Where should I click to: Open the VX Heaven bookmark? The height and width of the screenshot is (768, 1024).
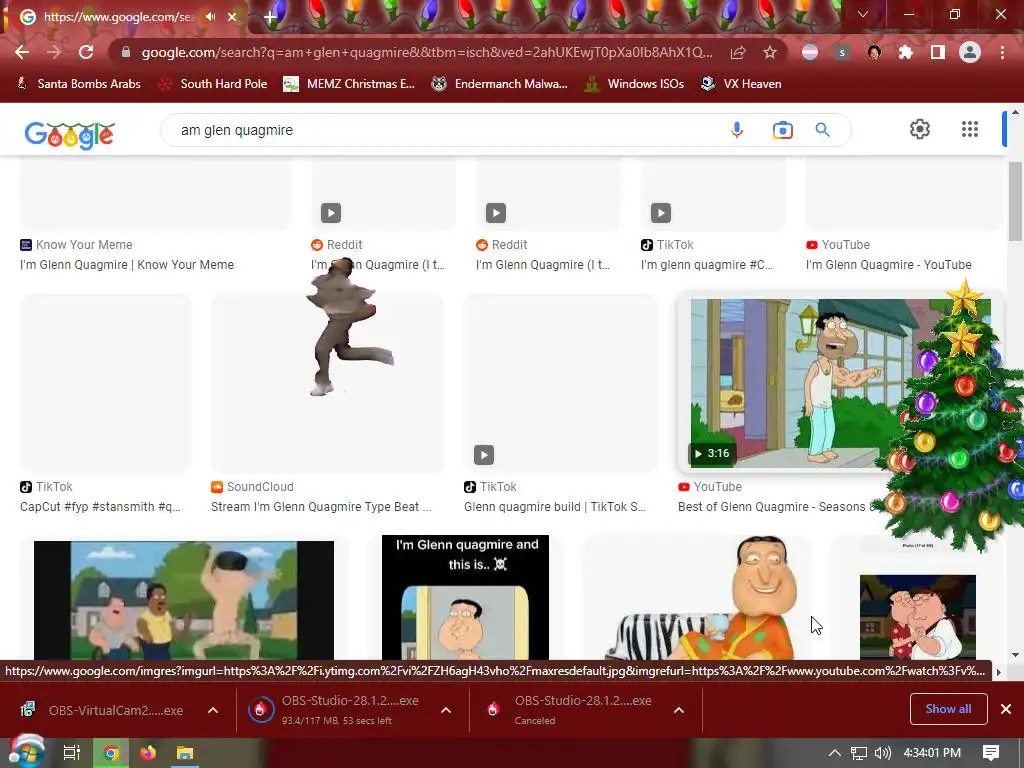[741, 84]
